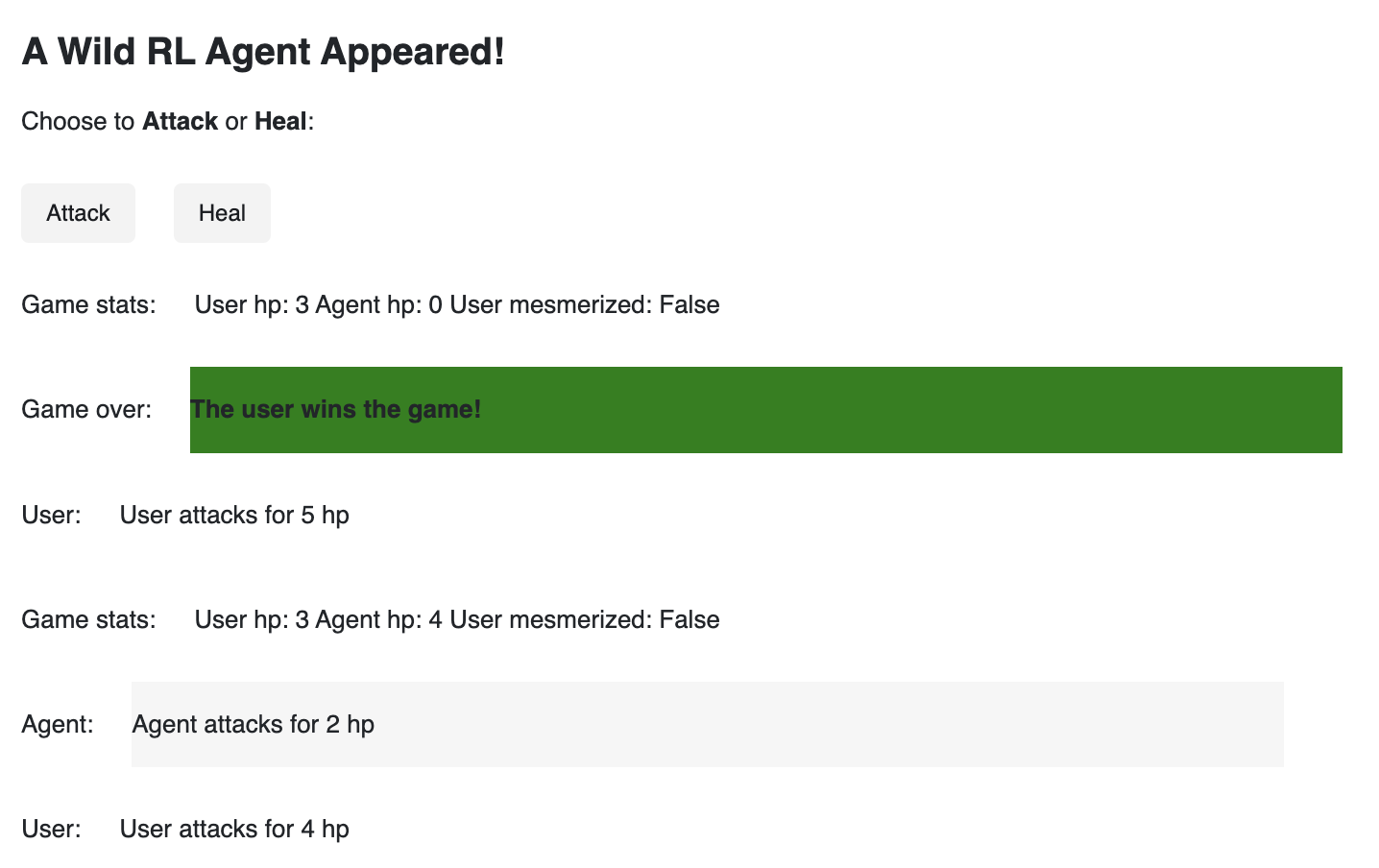The image size is (1379, 868).
Task: Click the 'Game over:' label
Action: coord(86,410)
